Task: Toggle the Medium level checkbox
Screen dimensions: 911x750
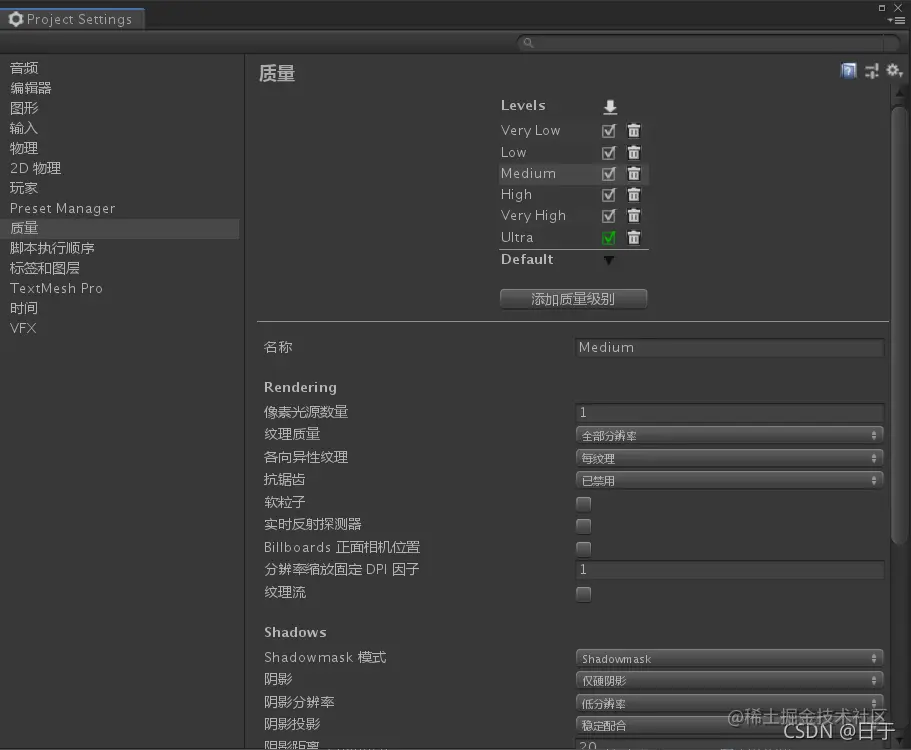Action: tap(608, 174)
